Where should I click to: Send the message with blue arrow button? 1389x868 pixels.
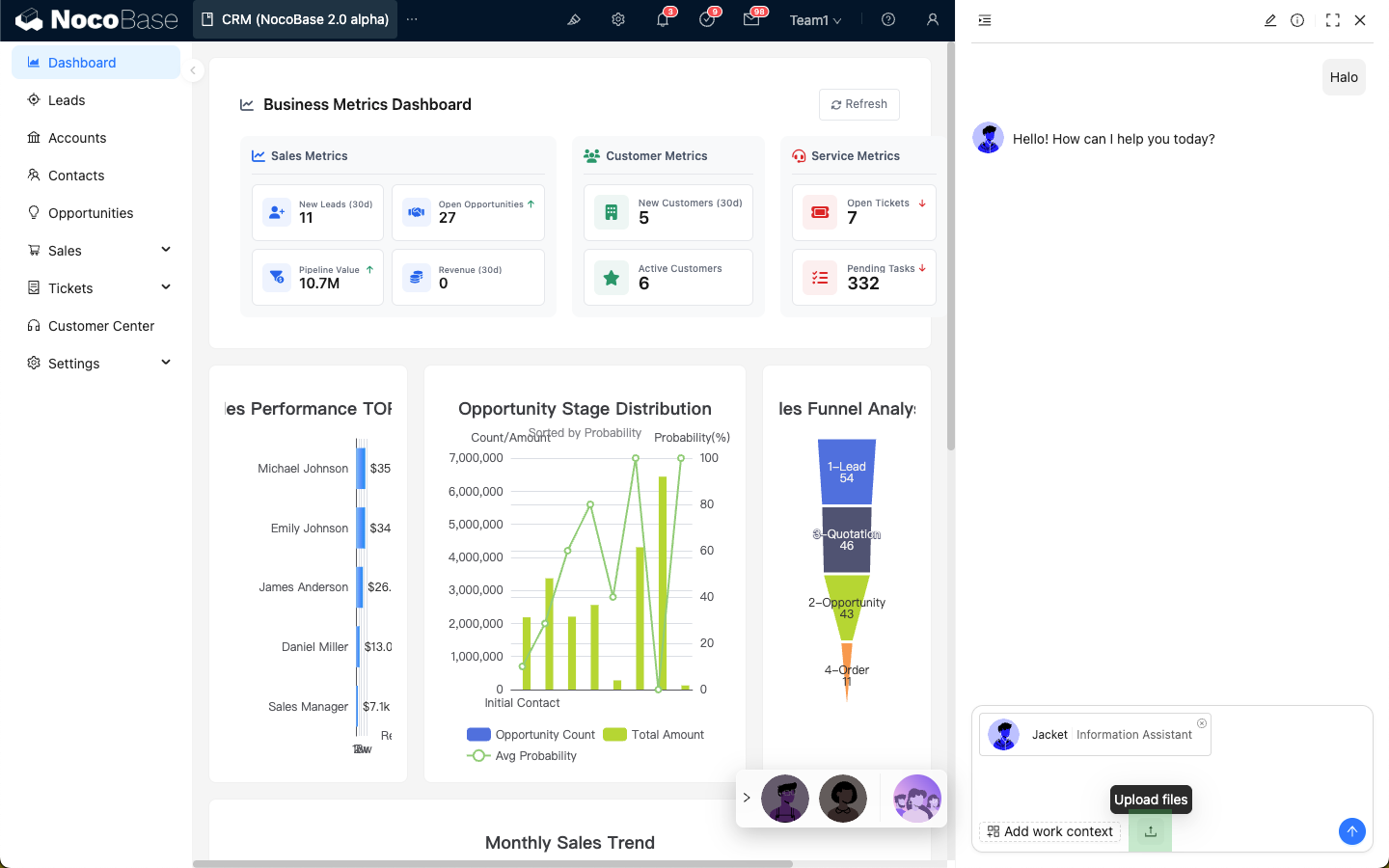click(1352, 831)
